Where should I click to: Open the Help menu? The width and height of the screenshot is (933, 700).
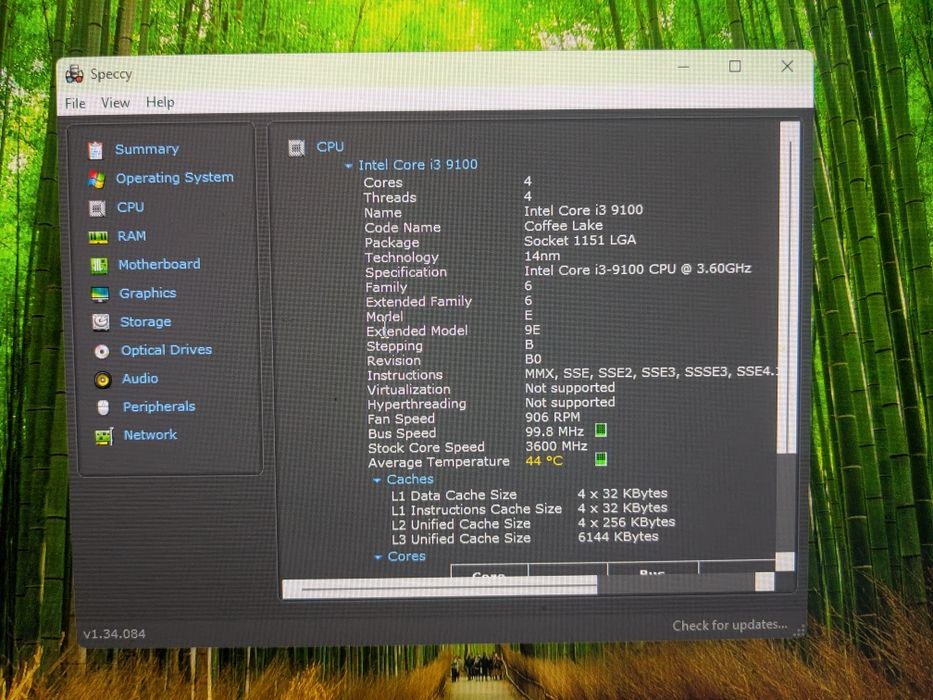click(160, 102)
